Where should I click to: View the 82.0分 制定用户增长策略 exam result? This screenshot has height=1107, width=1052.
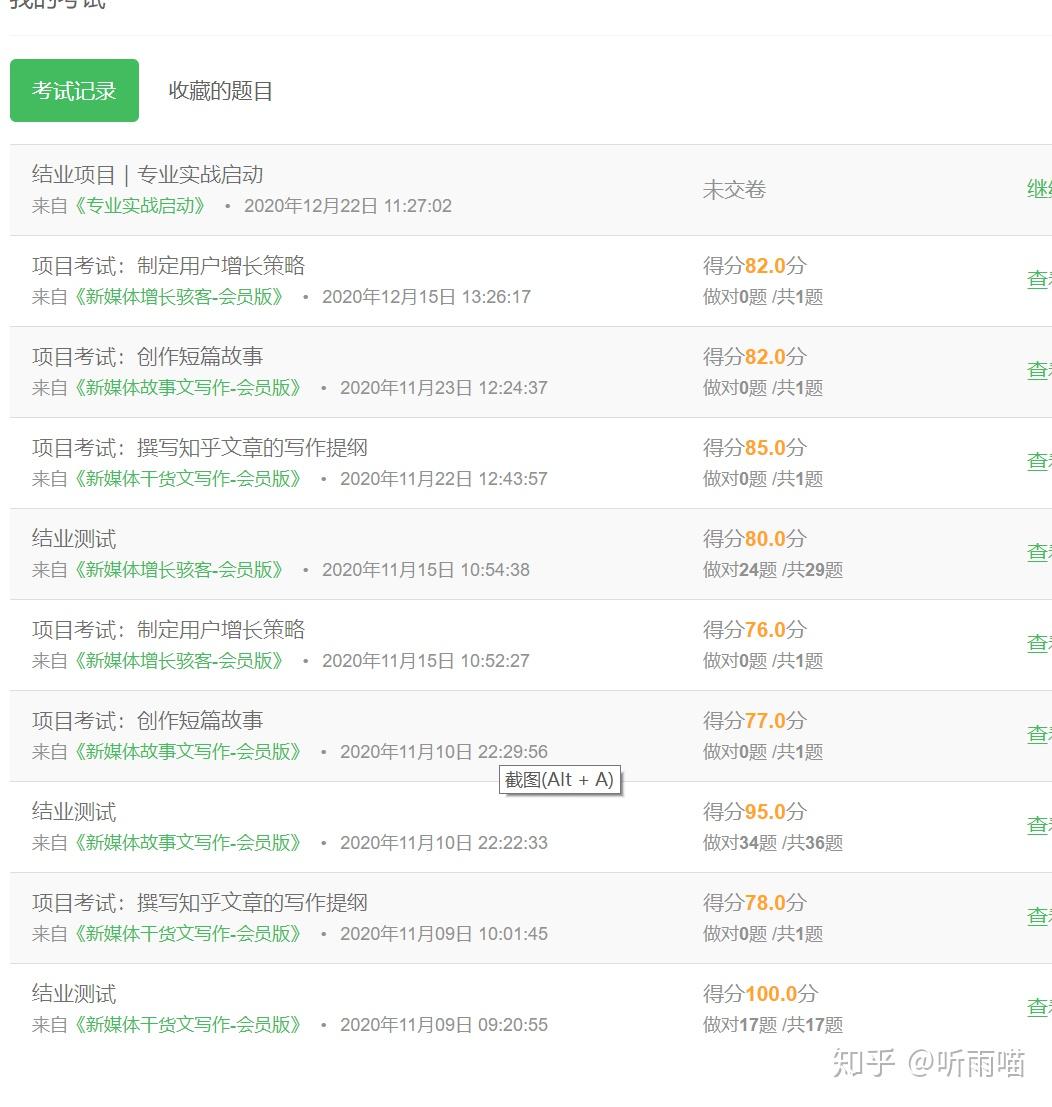coord(1039,280)
